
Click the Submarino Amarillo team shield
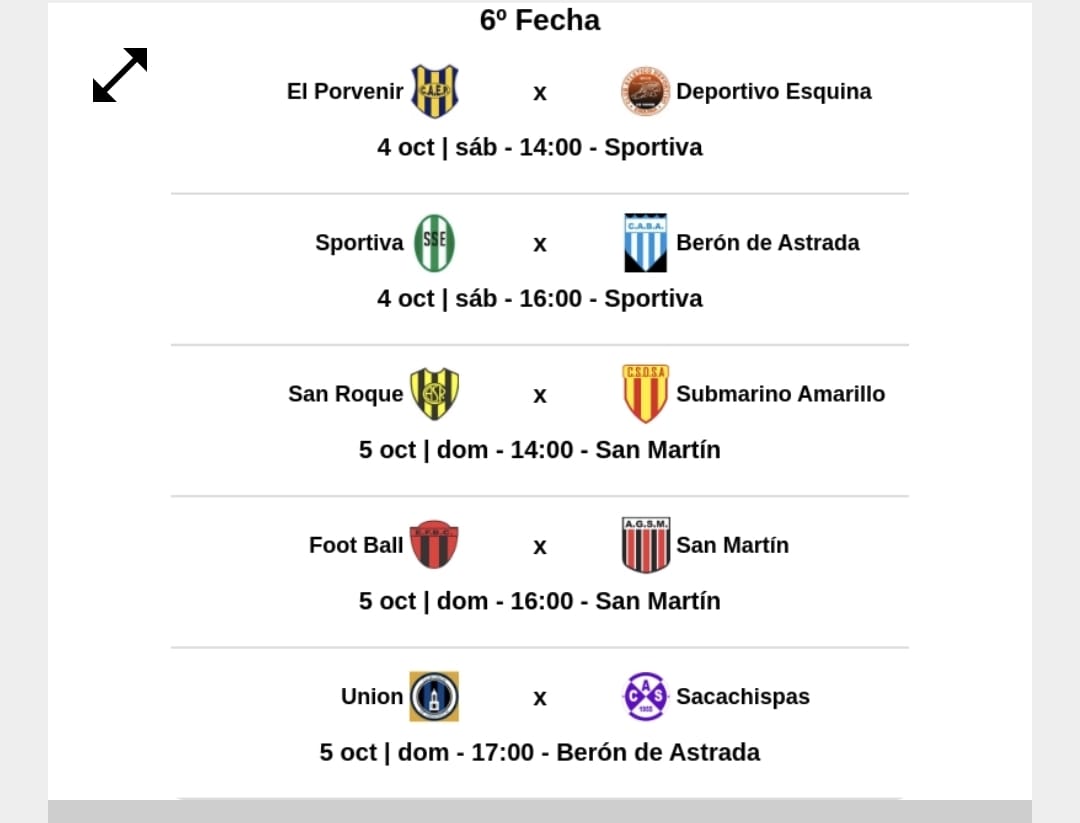pyautogui.click(x=645, y=394)
